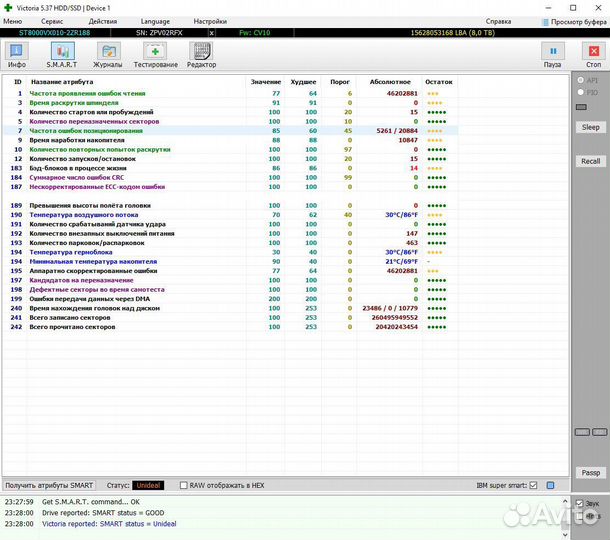The image size is (610, 540).
Task: Toggle the Звук sound checkbox
Action: pyautogui.click(x=580, y=503)
